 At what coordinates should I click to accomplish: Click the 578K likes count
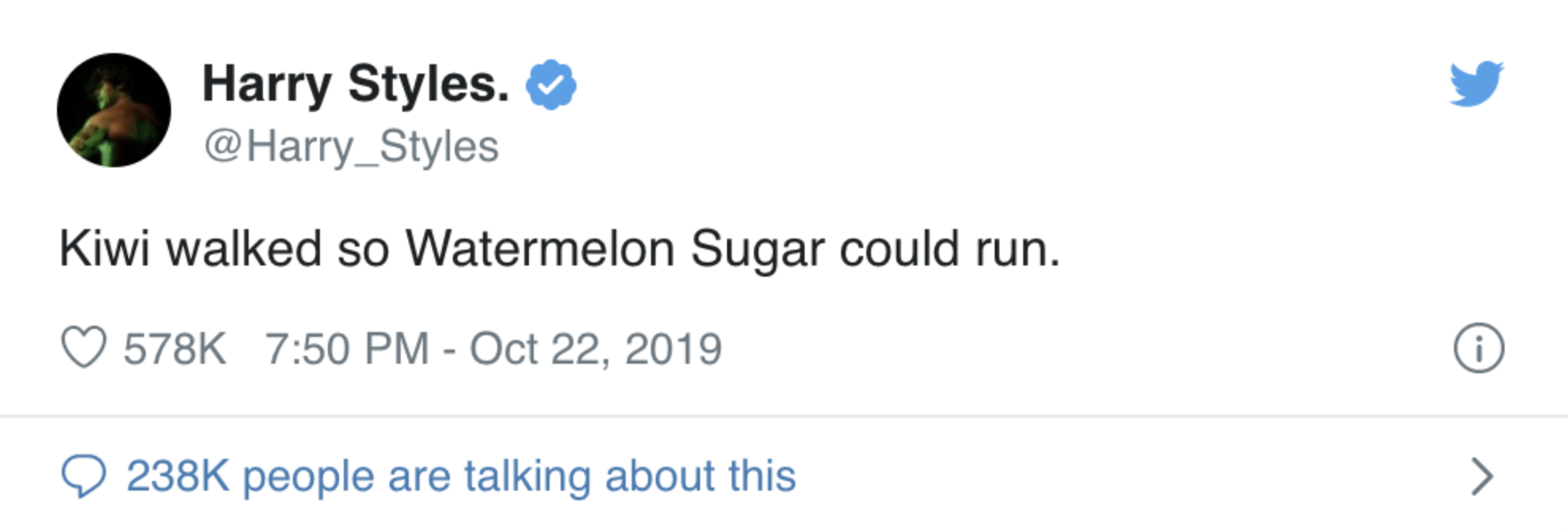coord(175,349)
